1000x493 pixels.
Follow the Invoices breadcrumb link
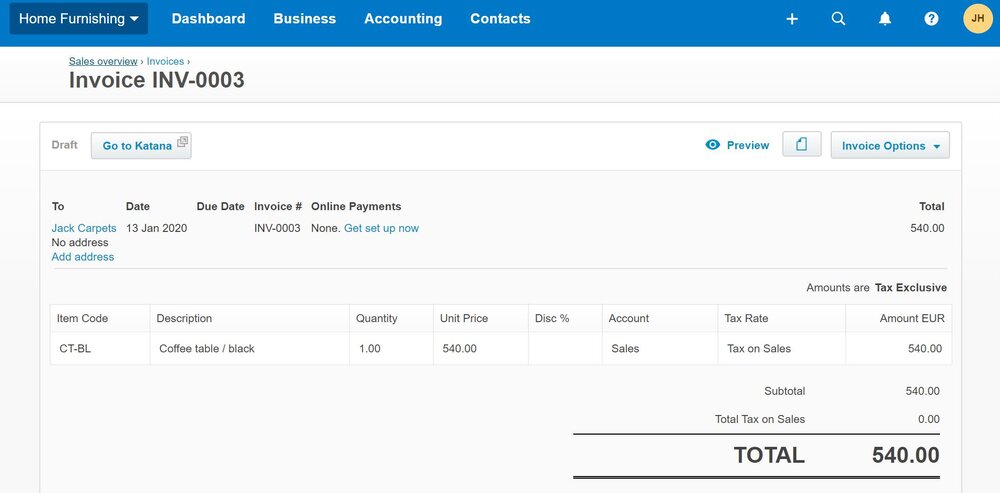(x=165, y=61)
